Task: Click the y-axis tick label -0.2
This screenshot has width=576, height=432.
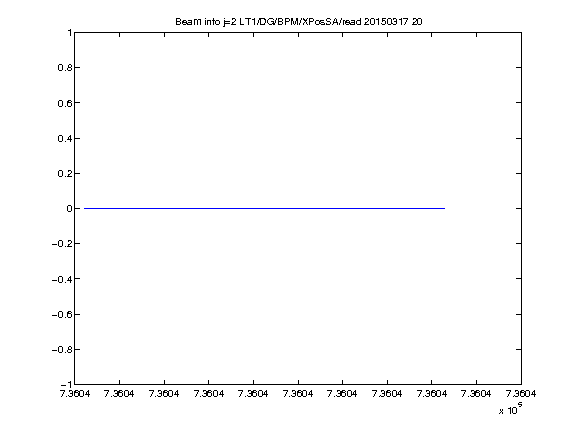Action: pos(61,244)
